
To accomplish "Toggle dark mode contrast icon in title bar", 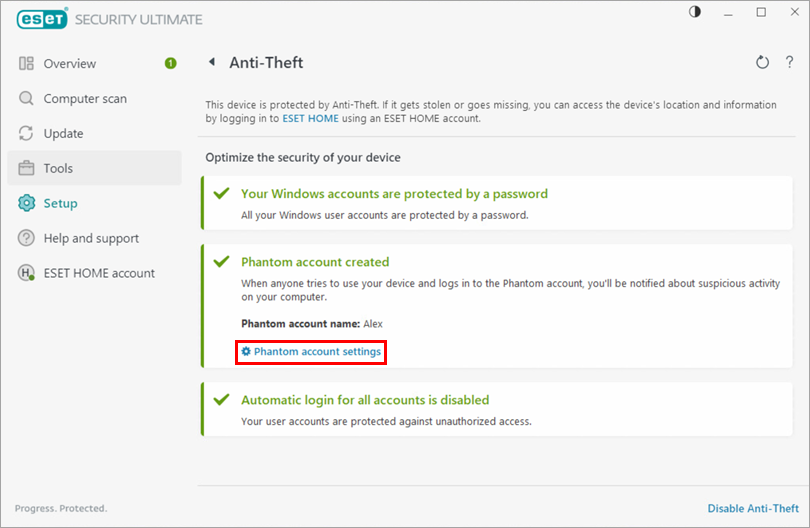I will tap(695, 12).
